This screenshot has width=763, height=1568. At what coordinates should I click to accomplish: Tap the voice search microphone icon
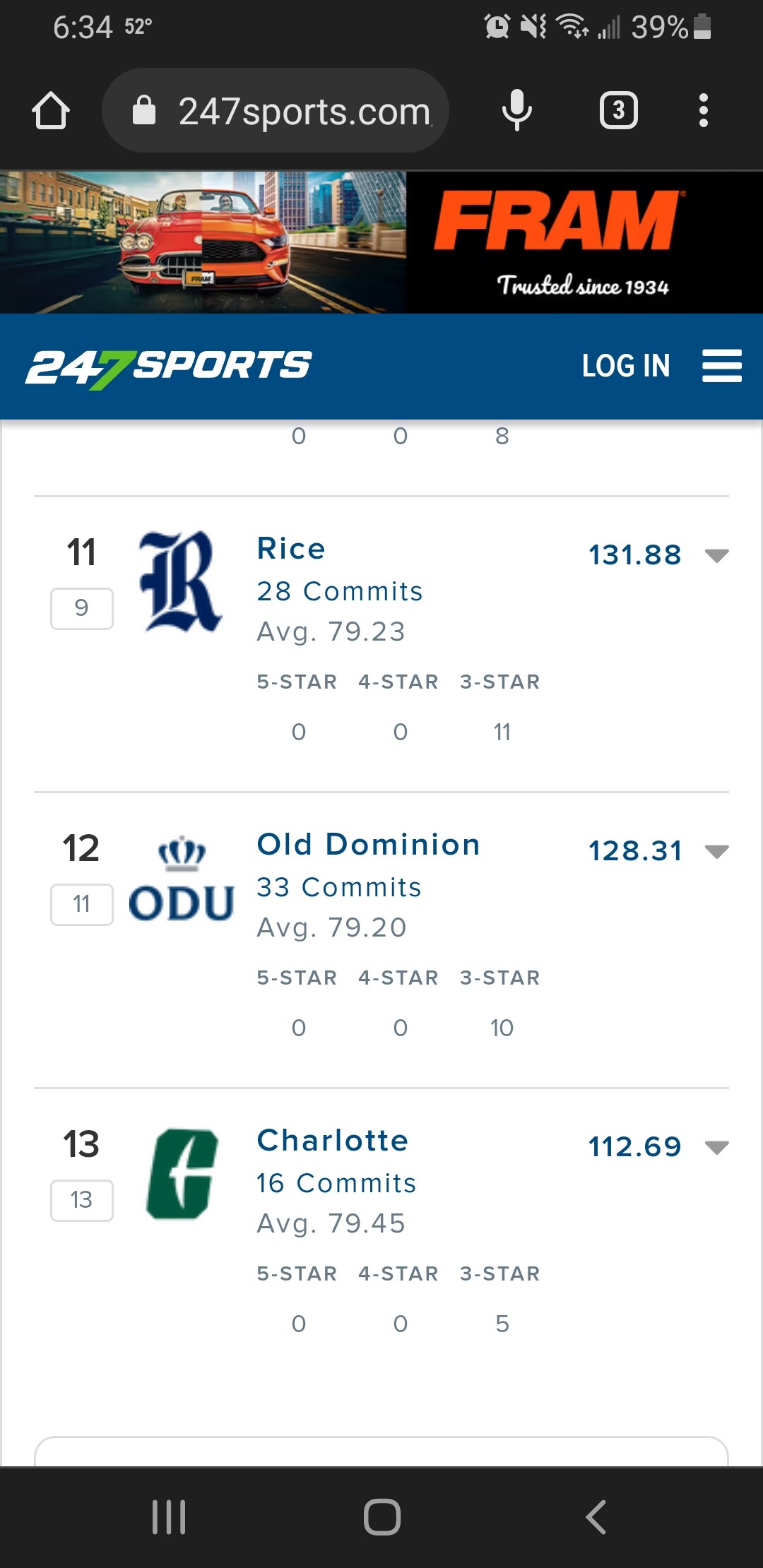(x=516, y=111)
